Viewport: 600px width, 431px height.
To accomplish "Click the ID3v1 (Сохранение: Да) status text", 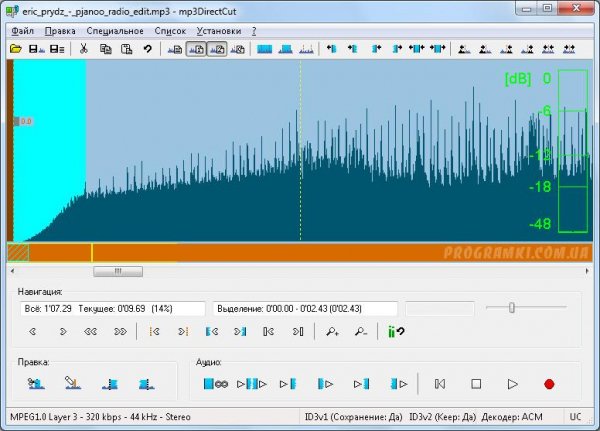I will coord(353,417).
